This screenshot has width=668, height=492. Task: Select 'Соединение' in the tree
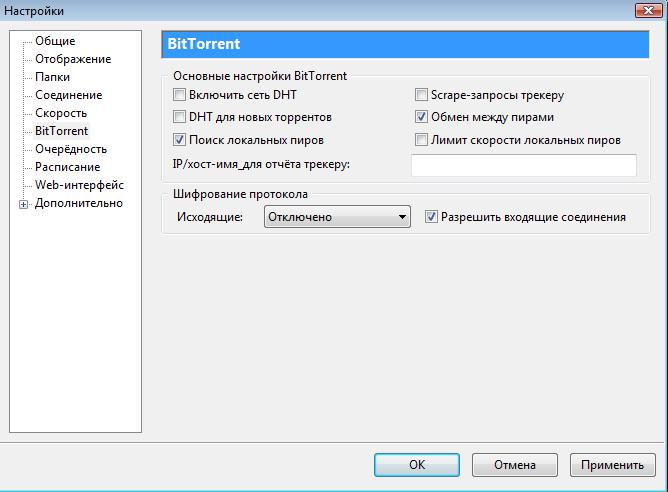(x=69, y=95)
